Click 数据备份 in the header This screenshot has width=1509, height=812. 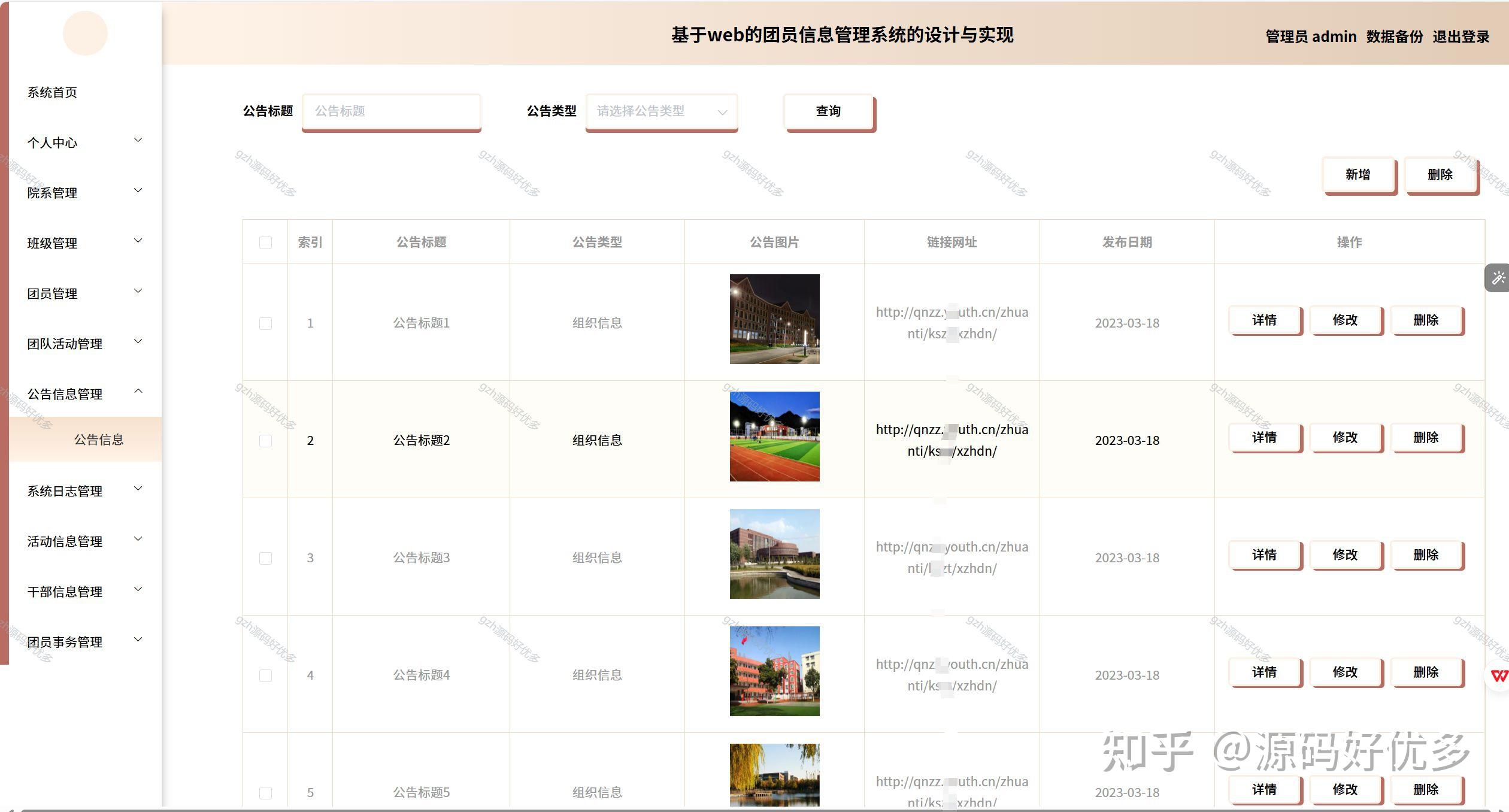pyautogui.click(x=1395, y=37)
